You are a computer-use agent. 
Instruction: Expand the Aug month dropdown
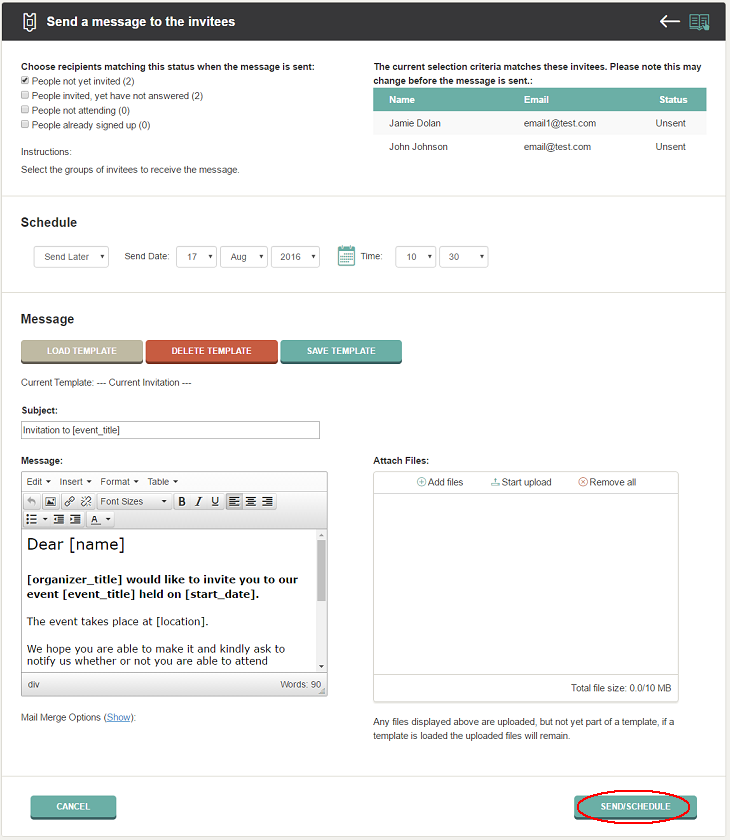click(x=244, y=257)
